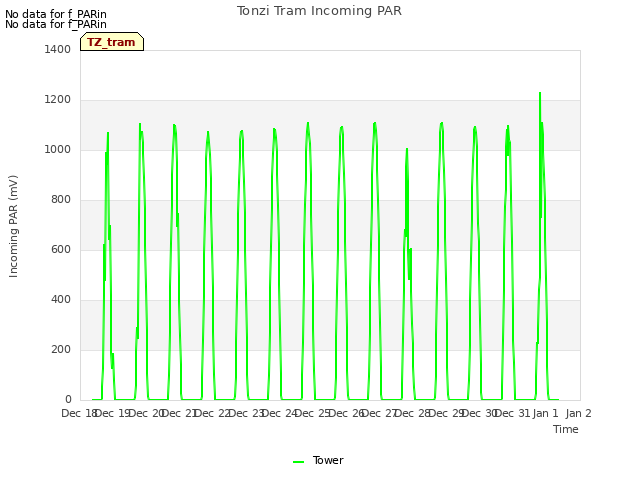Click the lower data peak on Dec 27

pyautogui.click(x=407, y=149)
